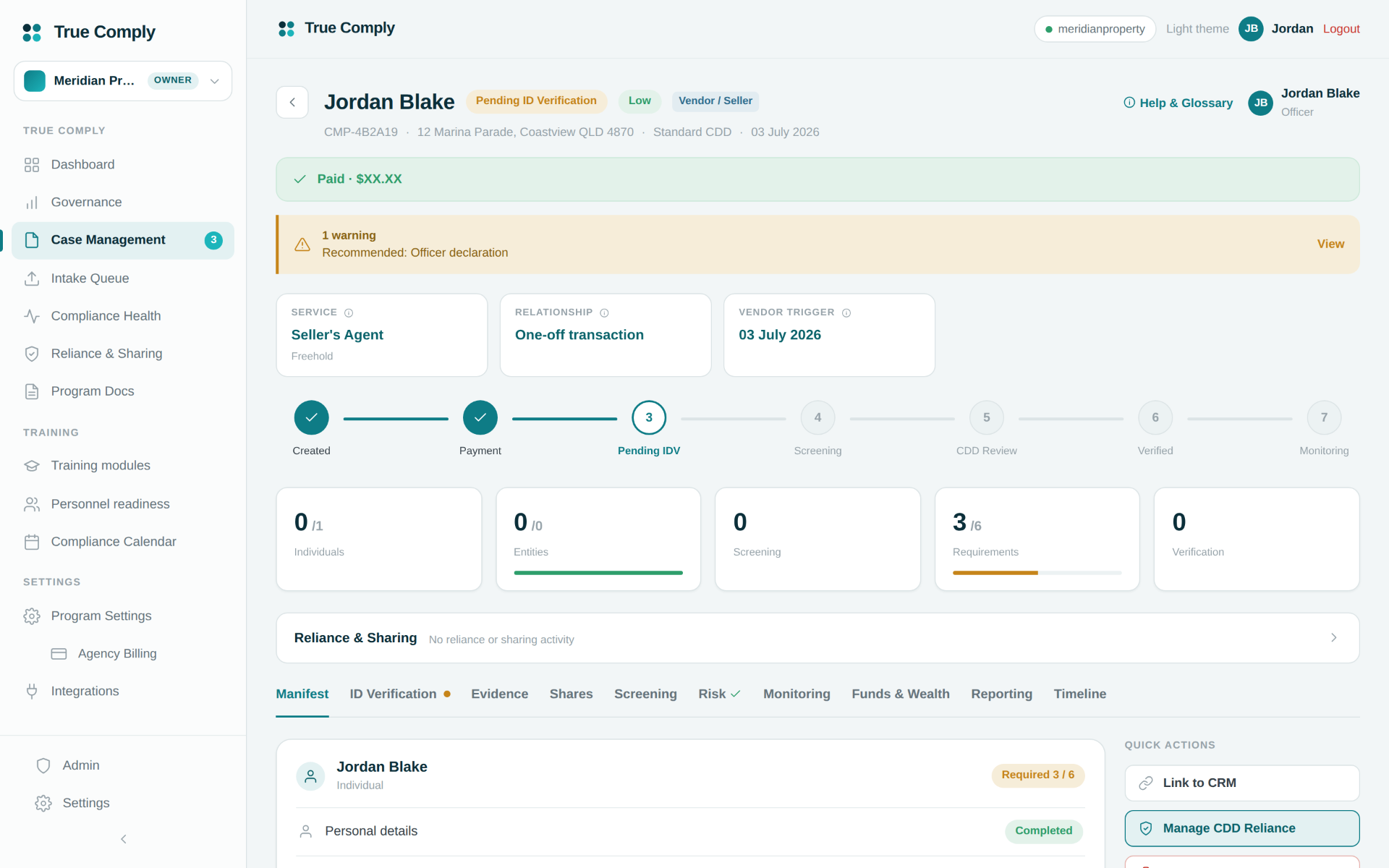Switch to Risk tab
The height and width of the screenshot is (868, 1389).
tap(720, 694)
